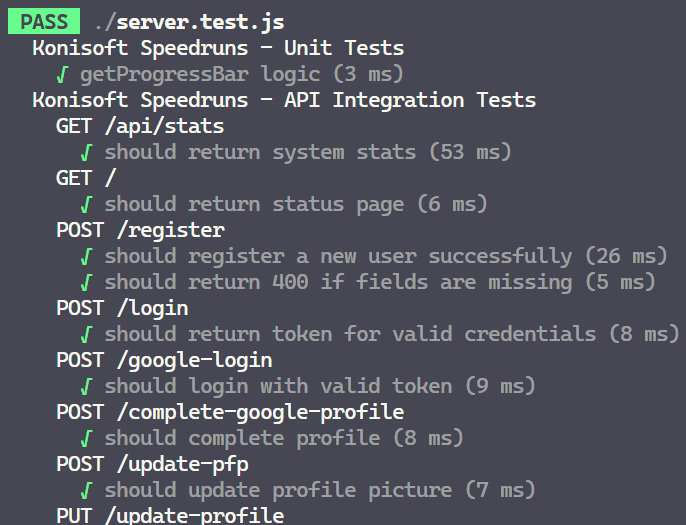Click the POST /update-pfp group label
The width and height of the screenshot is (686, 525).
[152, 463]
